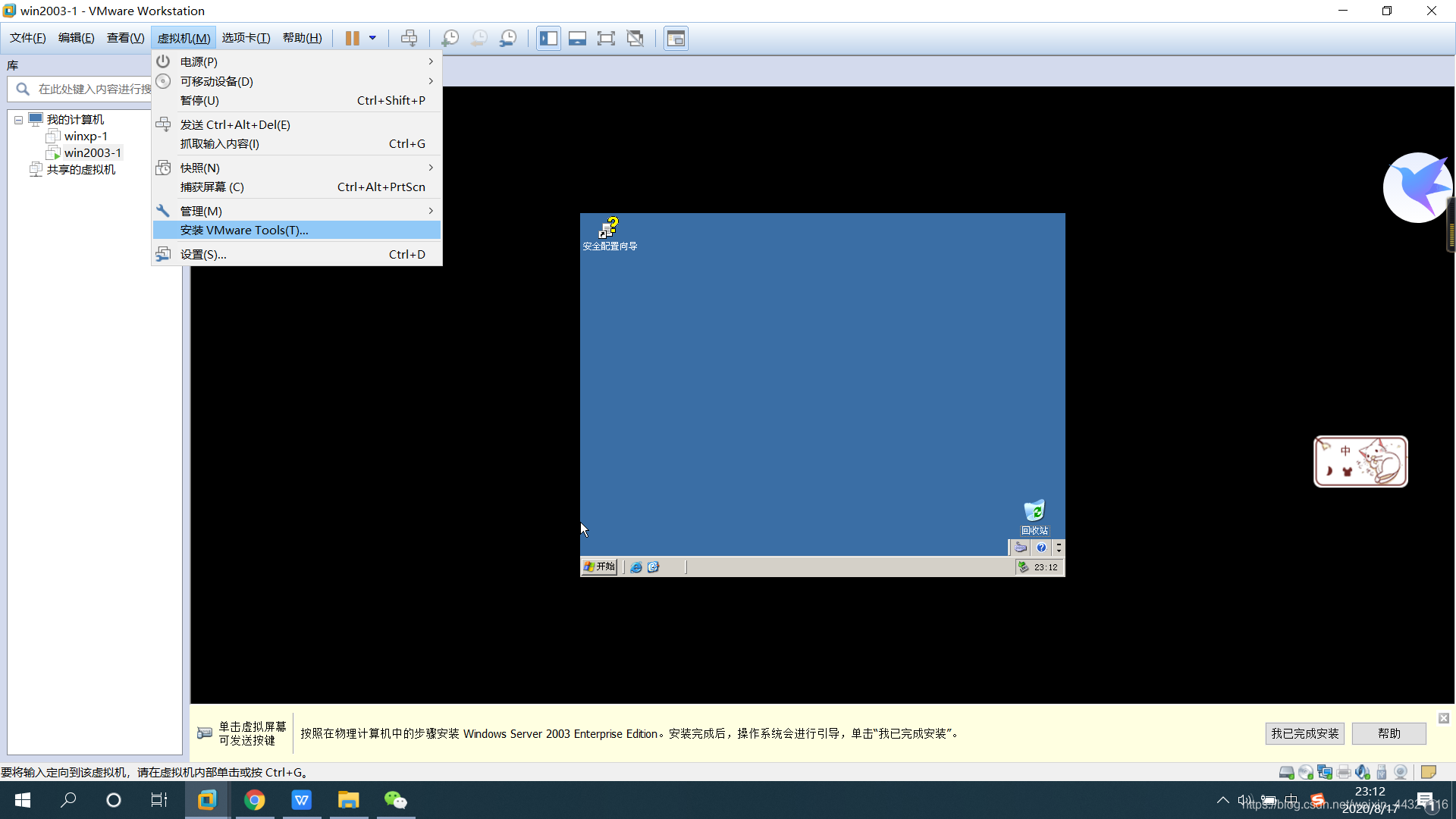Click Send Ctrl+Alt+Del toolbar icon
The height and width of the screenshot is (819, 1456).
409,38
